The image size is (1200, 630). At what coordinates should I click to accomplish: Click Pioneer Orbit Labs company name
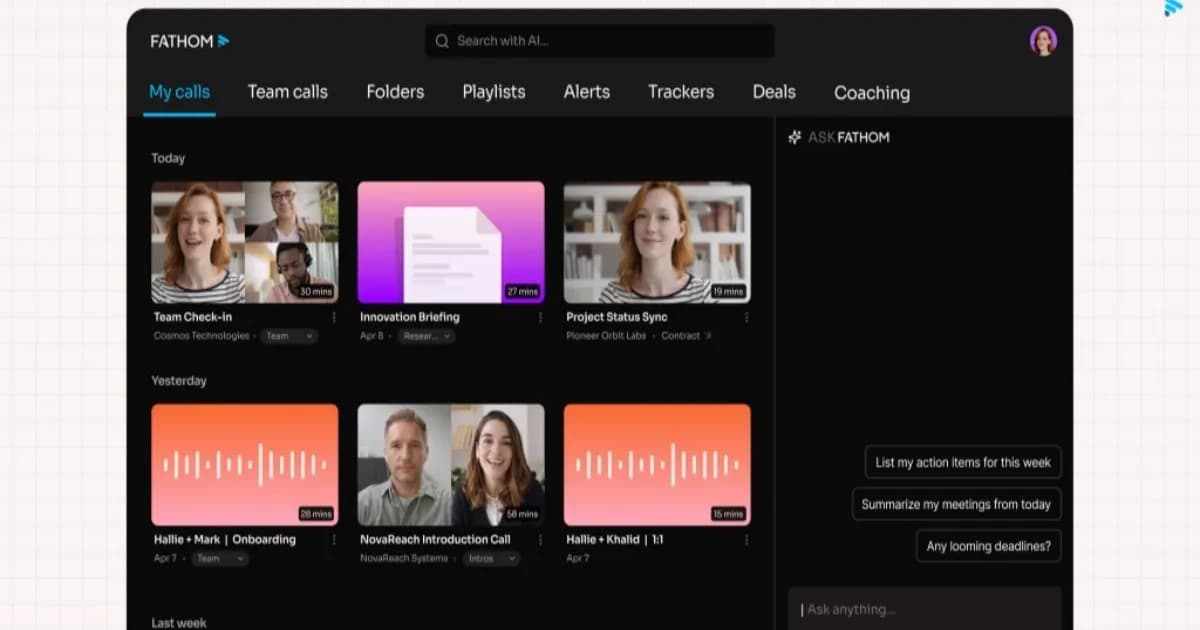(606, 336)
